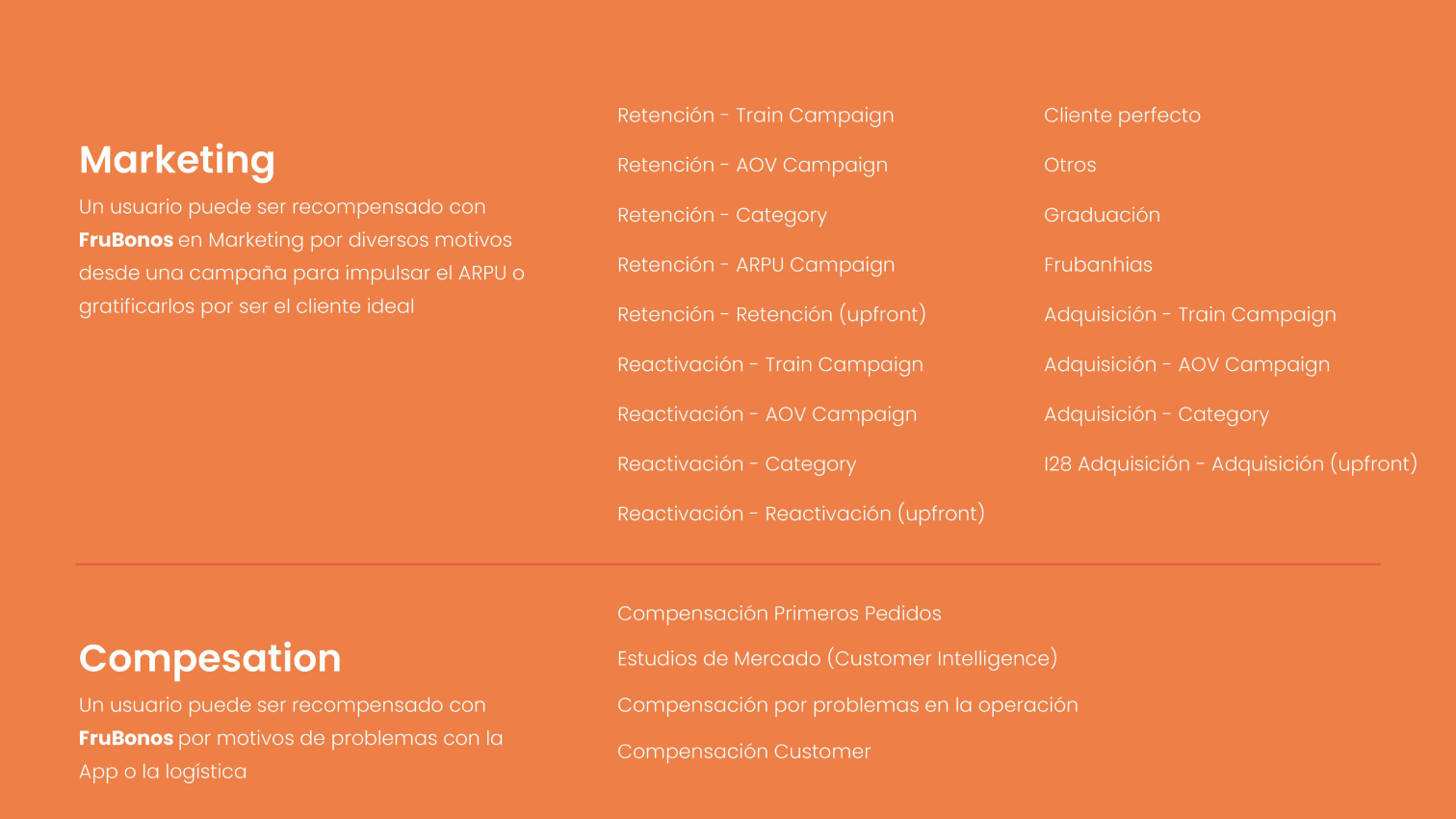Choose Adquisición - Train Campaign
This screenshot has width=1456, height=819.
[x=1189, y=315]
